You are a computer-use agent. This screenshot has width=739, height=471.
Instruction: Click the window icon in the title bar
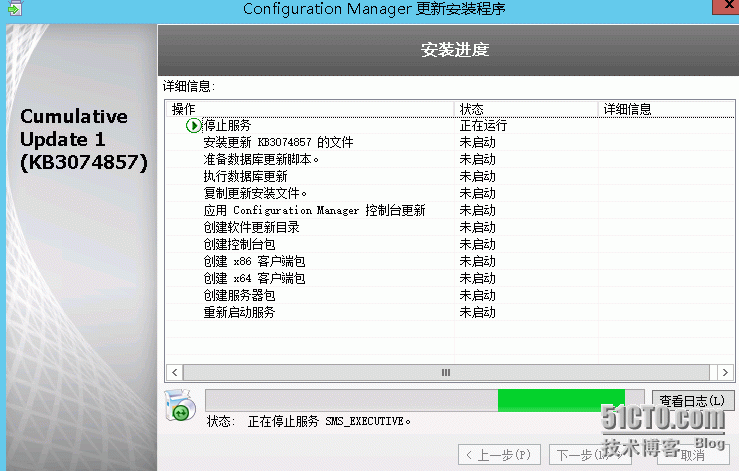[13, 9]
